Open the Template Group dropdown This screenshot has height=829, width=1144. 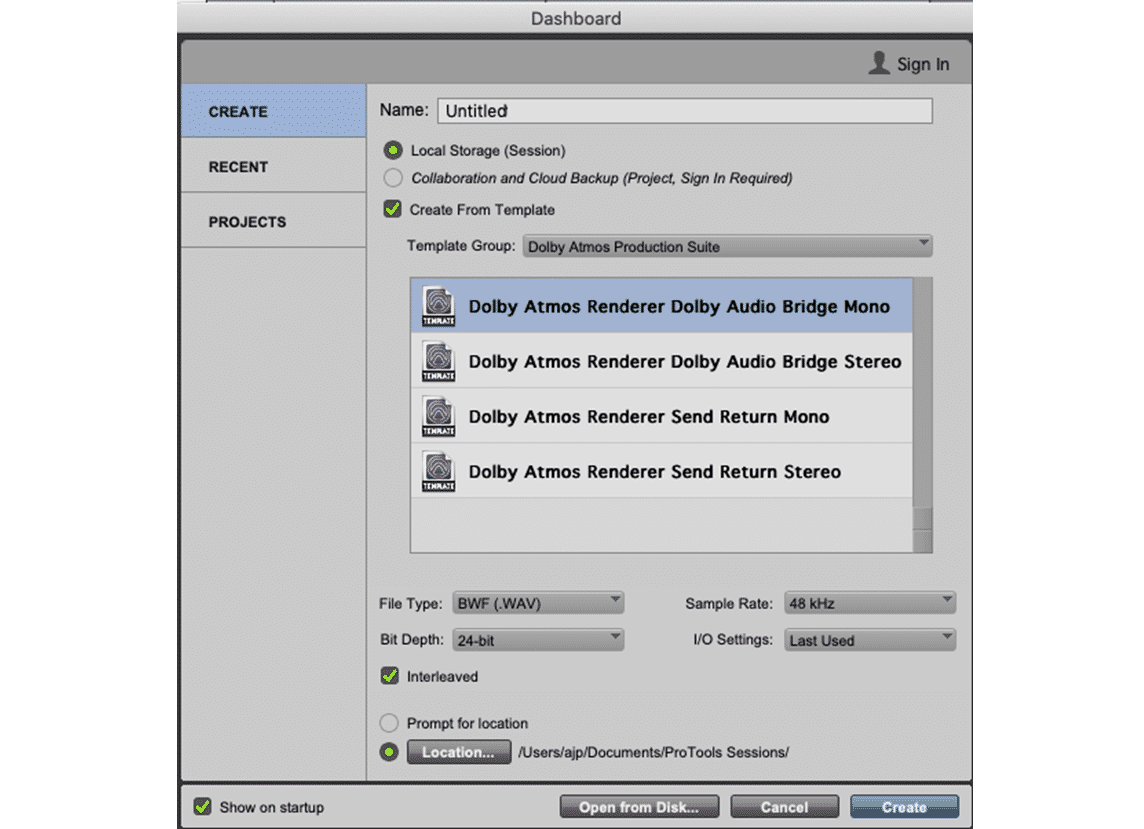coord(727,246)
